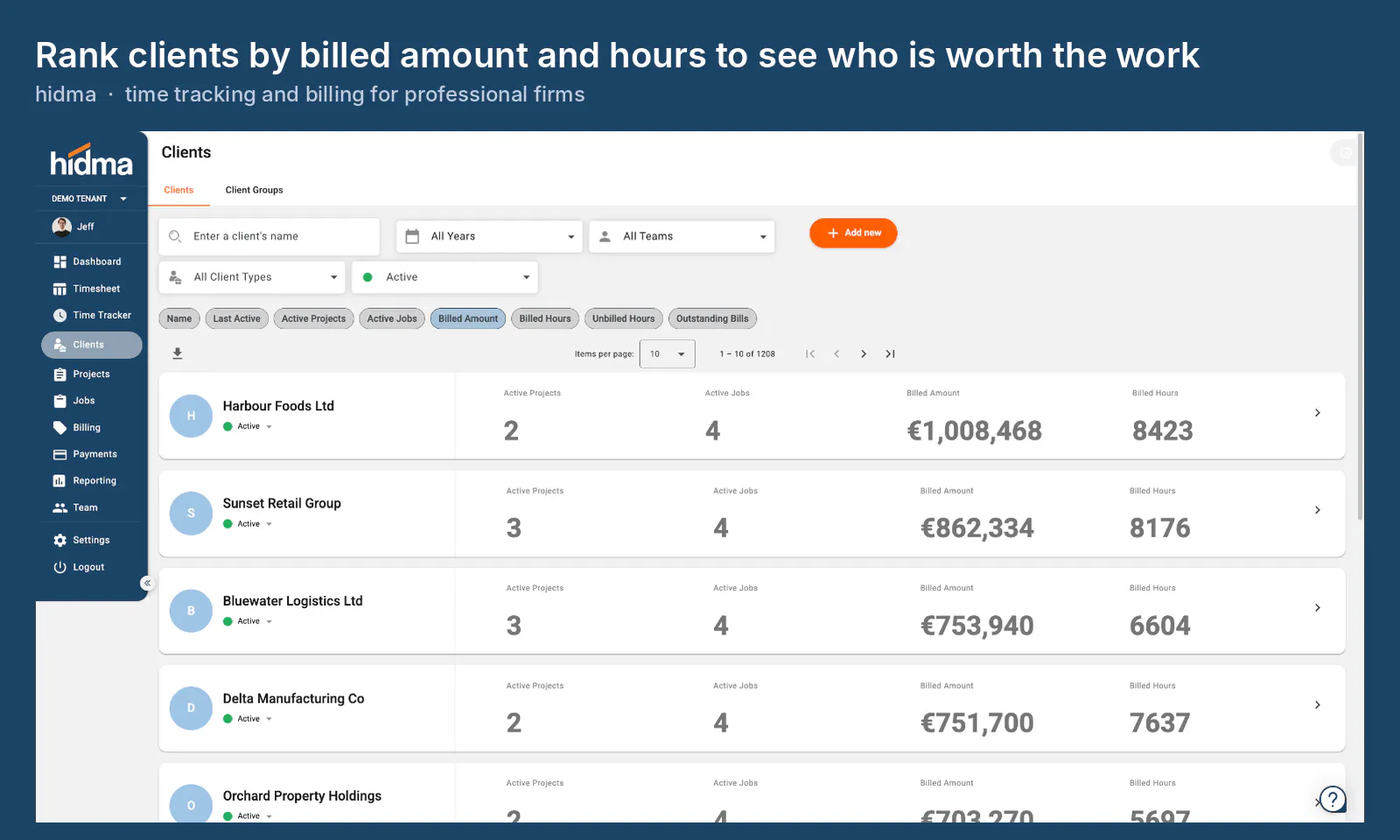This screenshot has height=840, width=1400.
Task: Go to next page of clients
Action: pos(864,353)
